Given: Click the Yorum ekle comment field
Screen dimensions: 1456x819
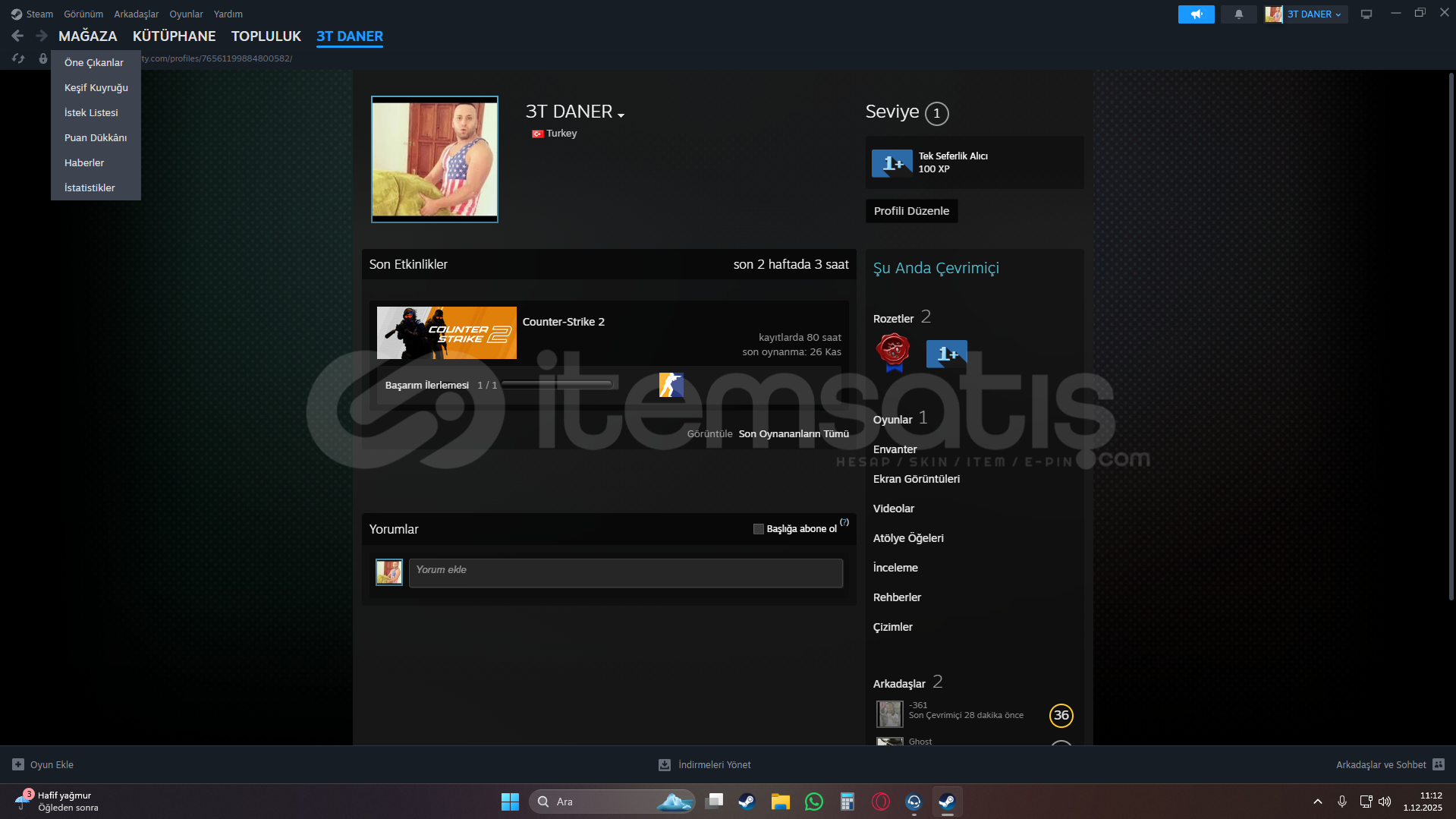Looking at the screenshot, I should (x=625, y=573).
